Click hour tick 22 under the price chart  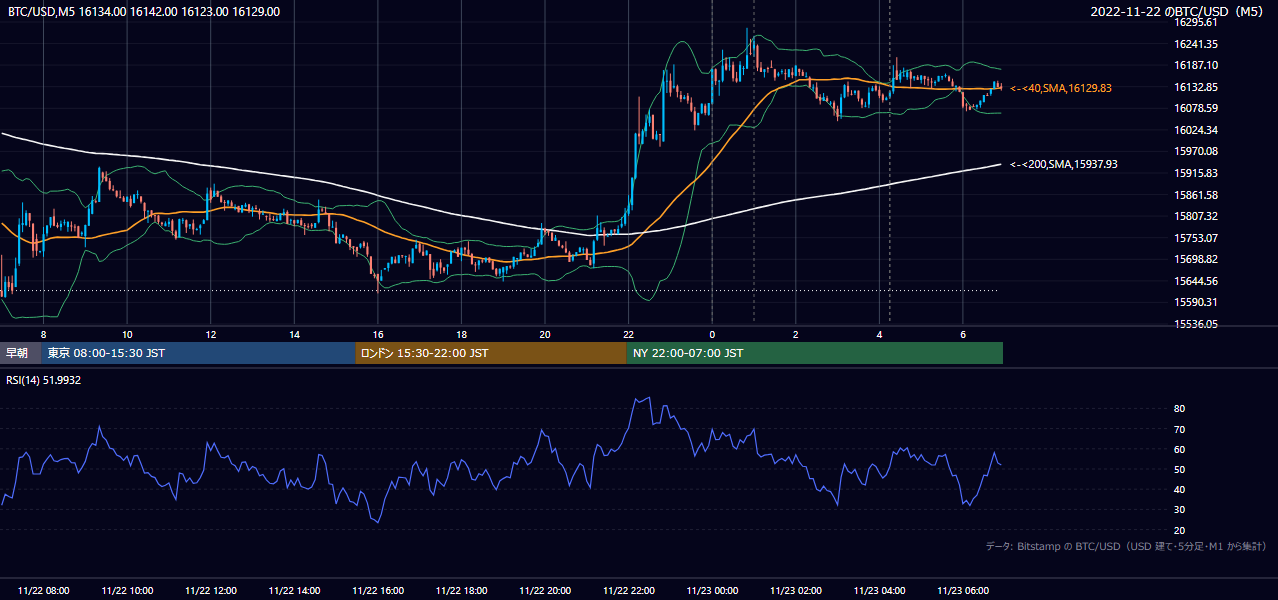point(628,334)
